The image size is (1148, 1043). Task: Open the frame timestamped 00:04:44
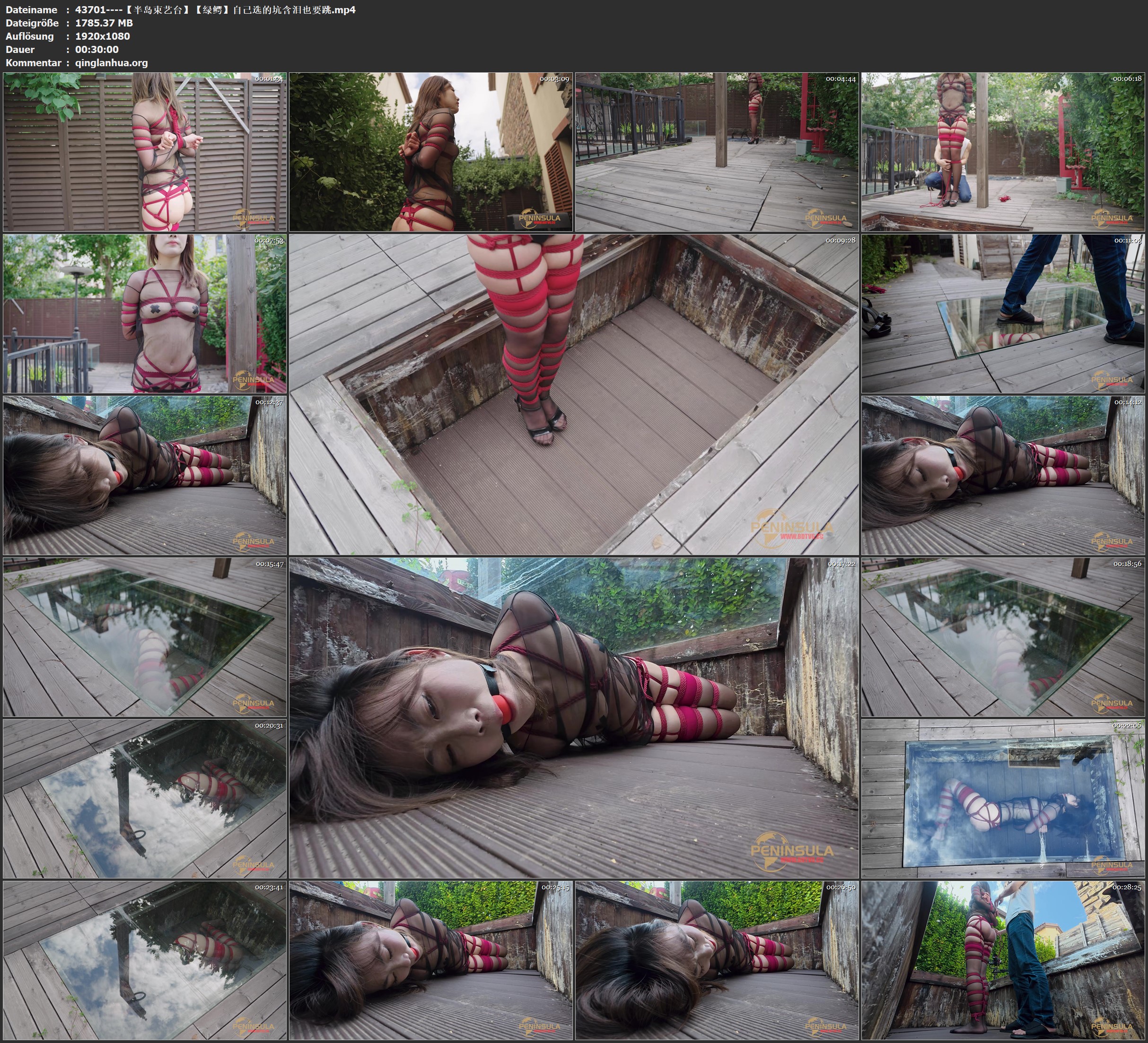[716, 152]
